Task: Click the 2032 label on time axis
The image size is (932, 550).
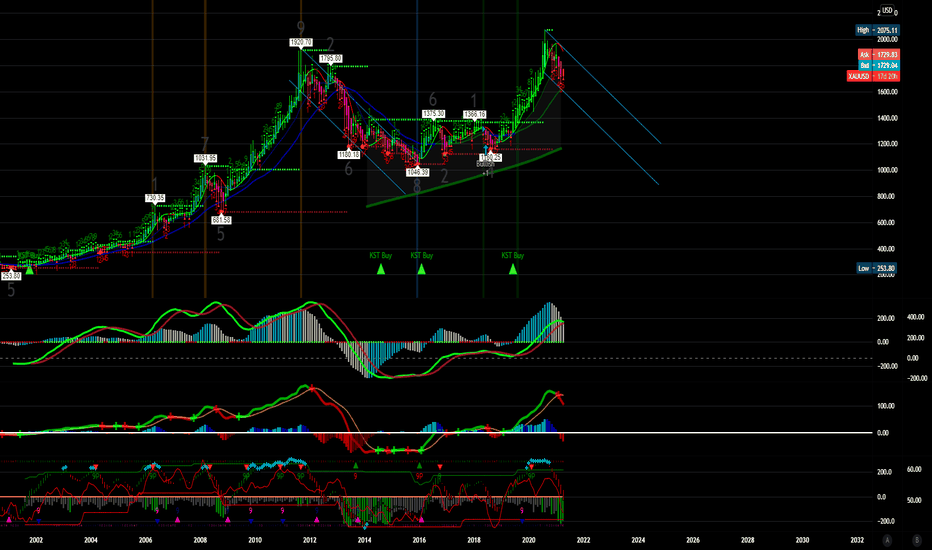Action: point(857,540)
